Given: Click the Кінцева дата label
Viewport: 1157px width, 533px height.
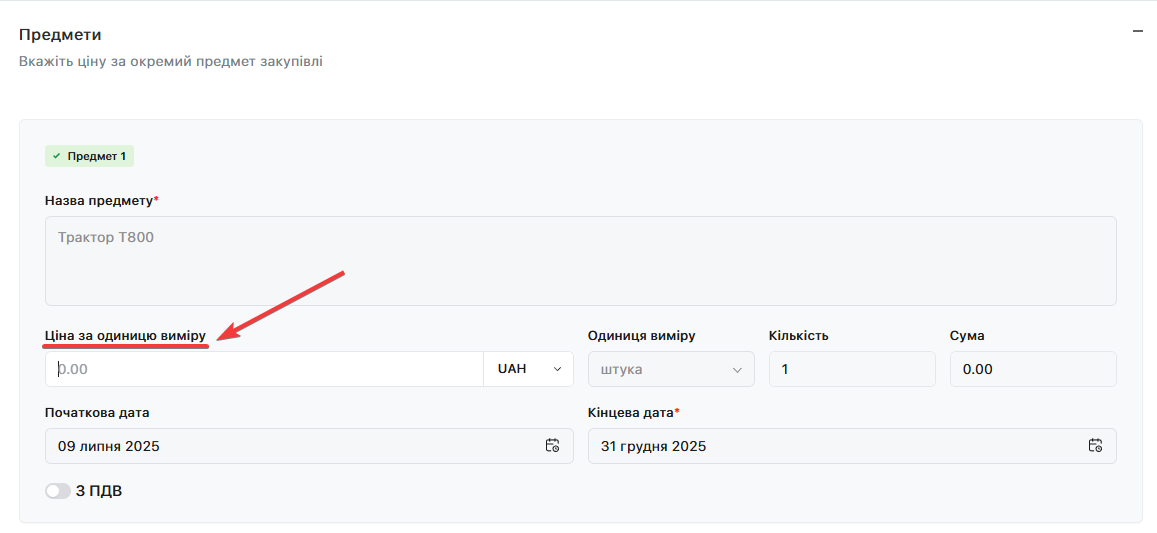Looking at the screenshot, I should pos(630,412).
